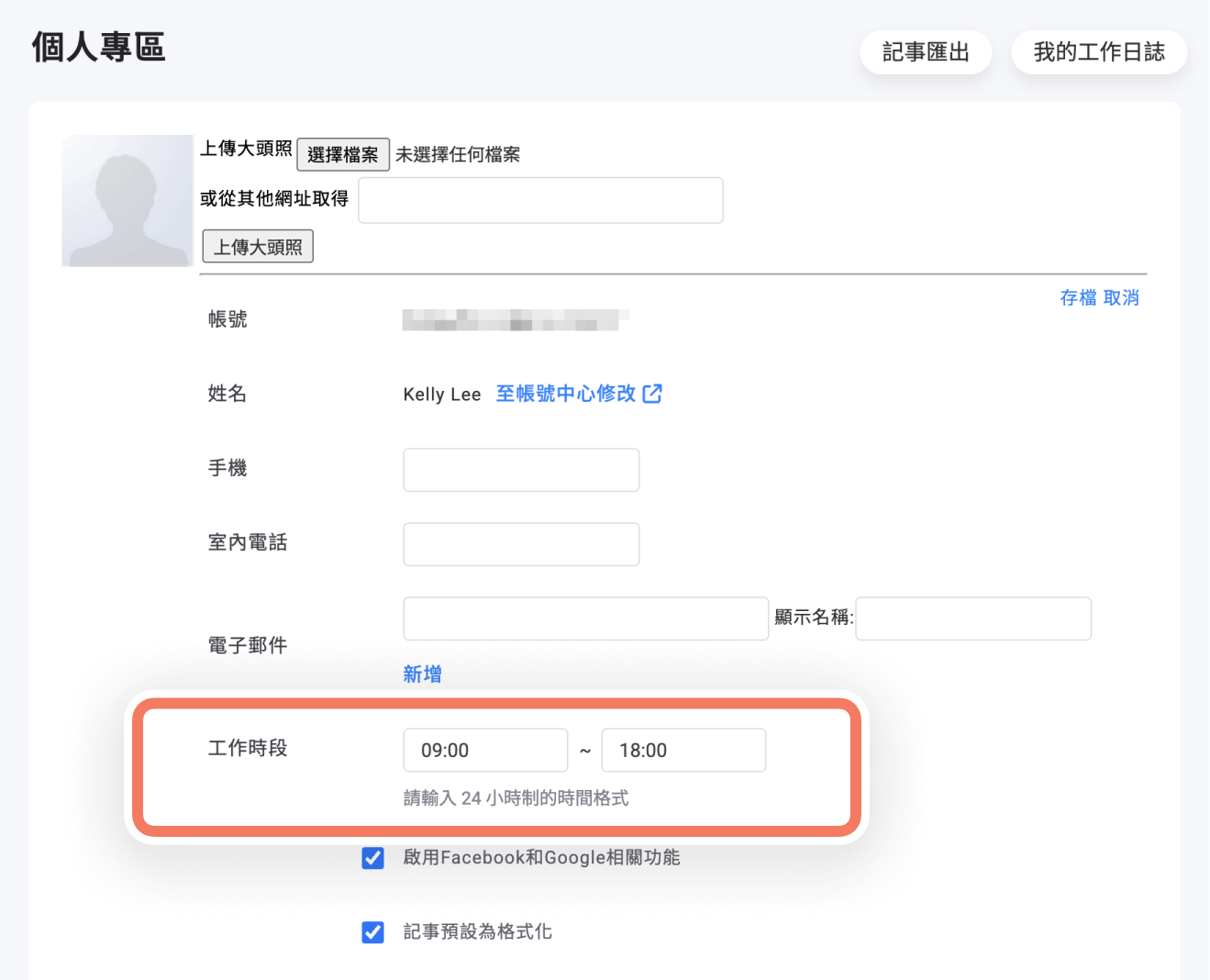Viewport: 1210px width, 980px height.
Task: Click the 取消 cancel link
Action: coord(1120,297)
